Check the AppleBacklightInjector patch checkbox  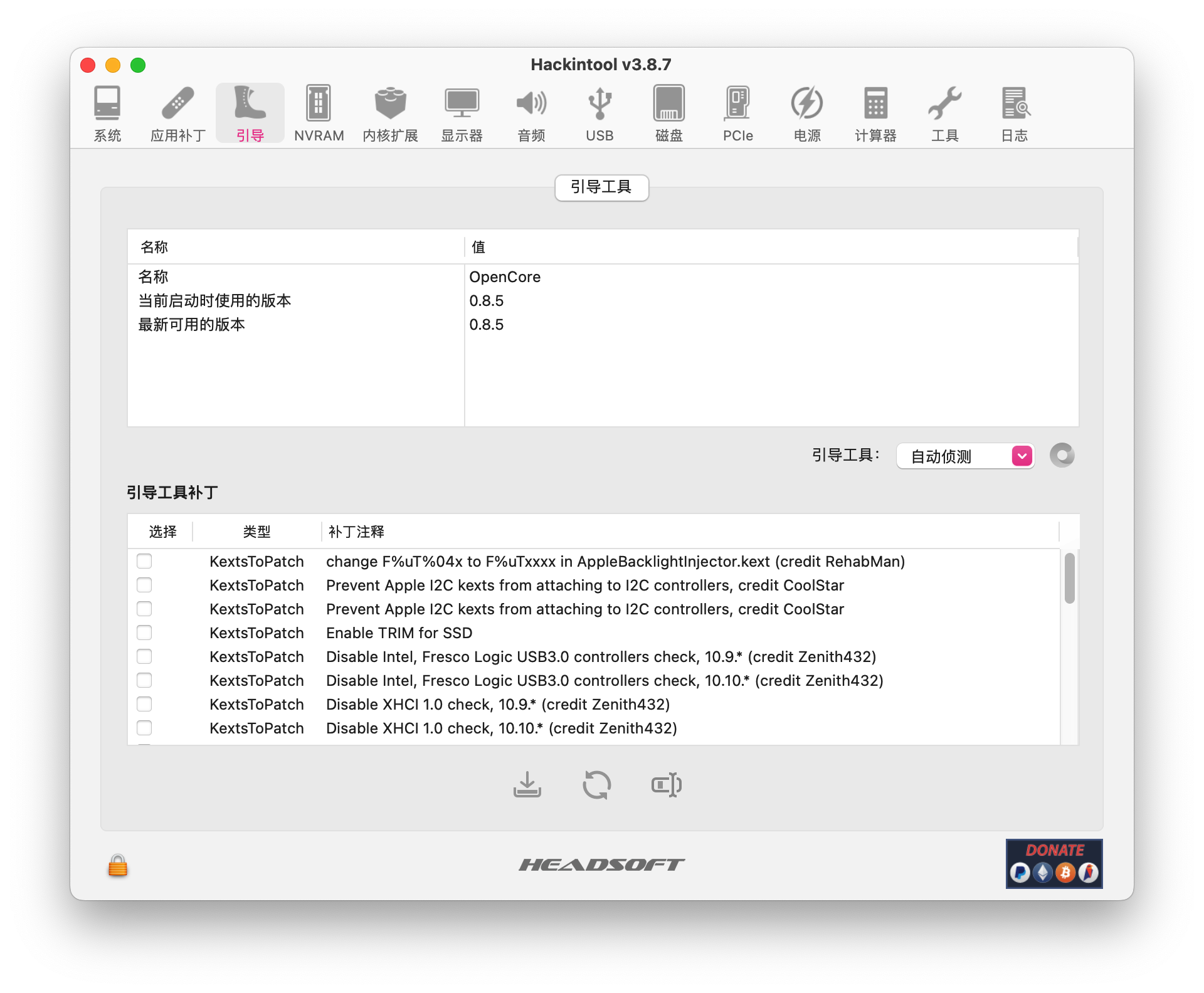click(144, 561)
